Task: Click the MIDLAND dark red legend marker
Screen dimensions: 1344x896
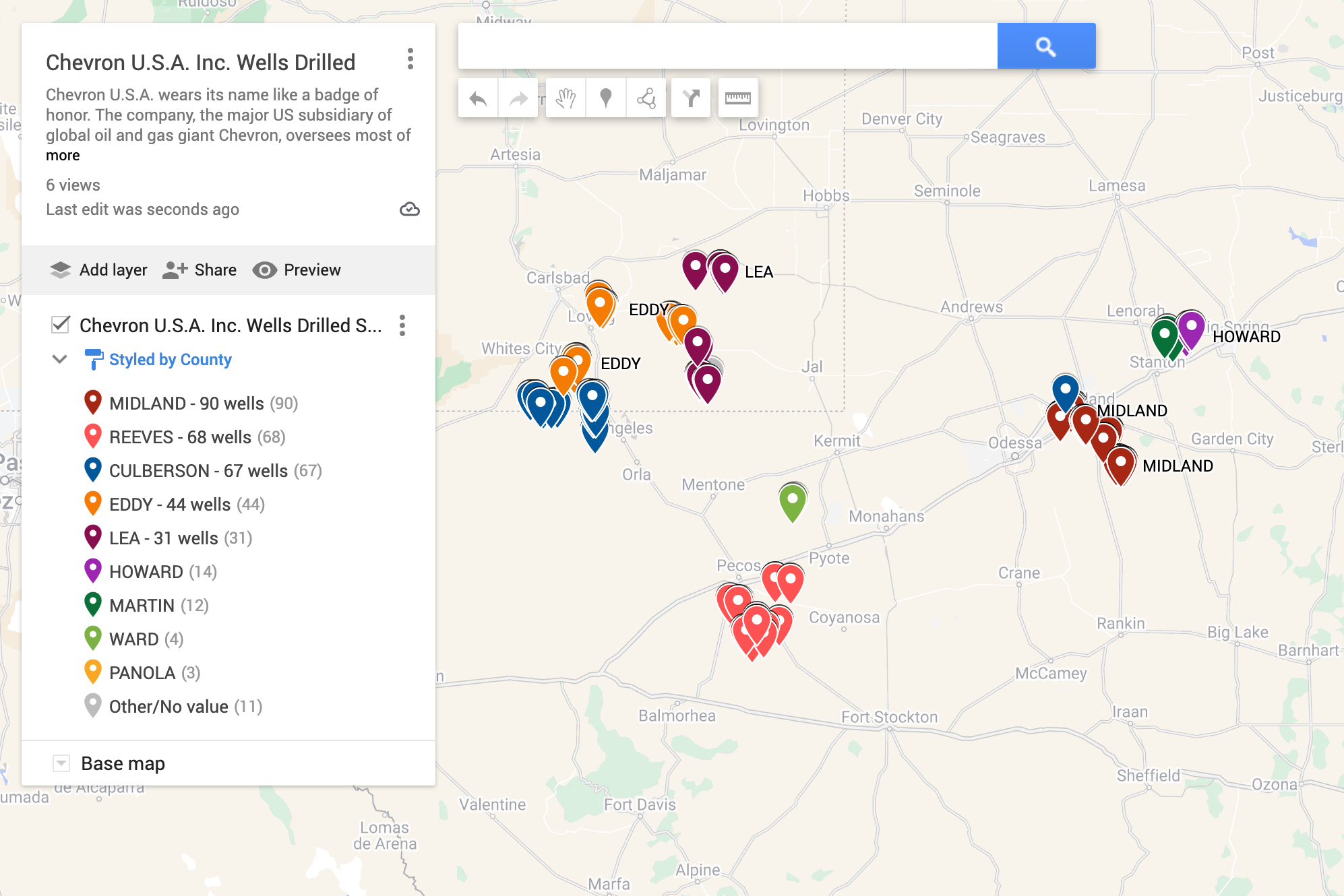Action: coord(93,402)
